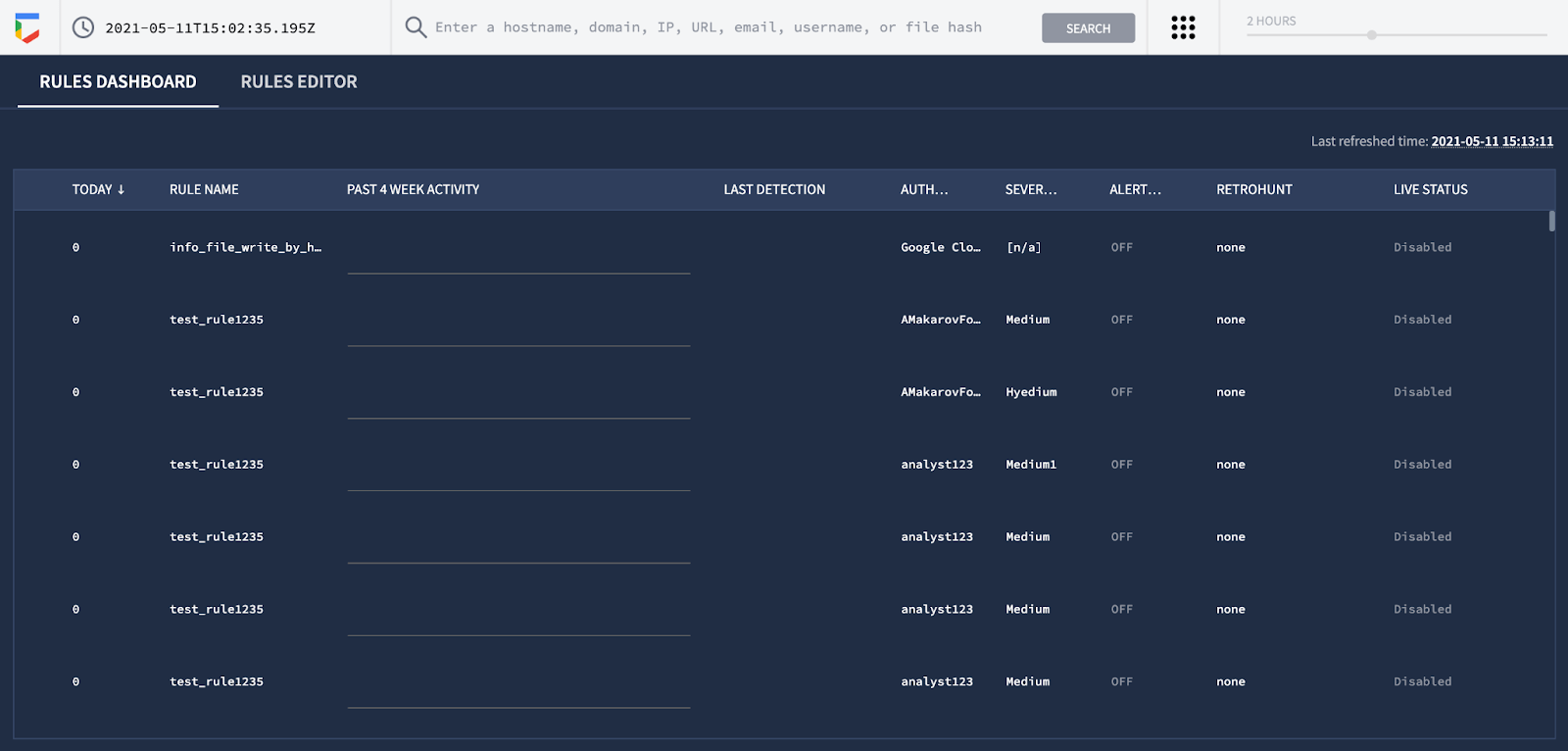Click today count 0 for info_file_write_by_h…
Image resolution: width=1568 pixels, height=751 pixels.
click(x=75, y=247)
